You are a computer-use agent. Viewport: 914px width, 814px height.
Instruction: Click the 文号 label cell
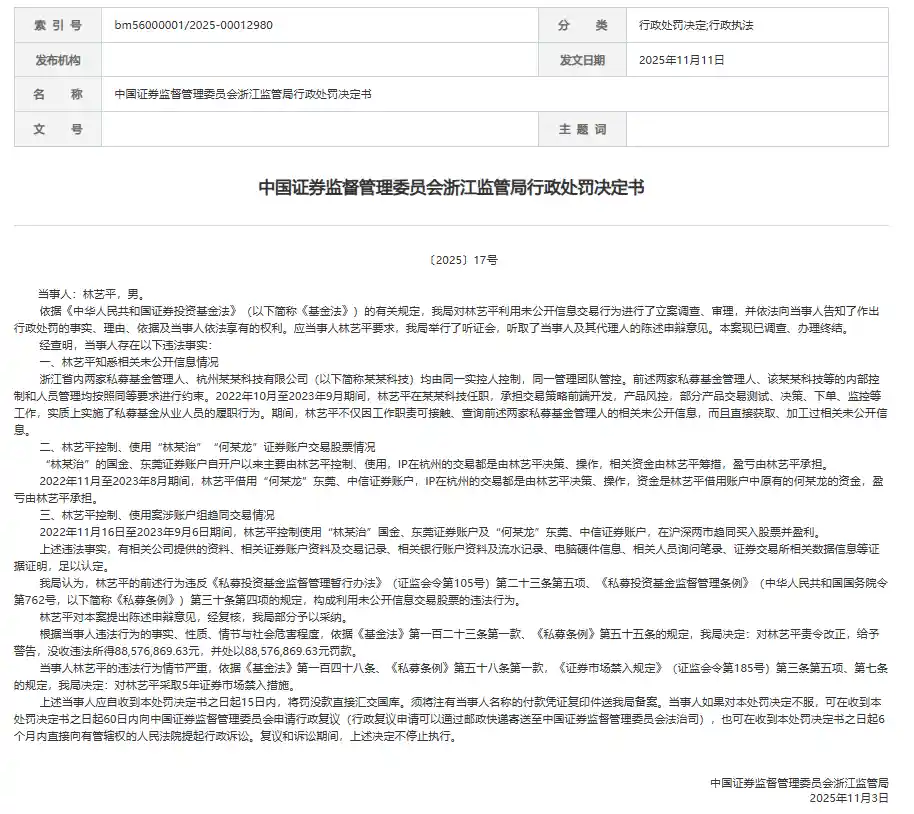pos(57,128)
